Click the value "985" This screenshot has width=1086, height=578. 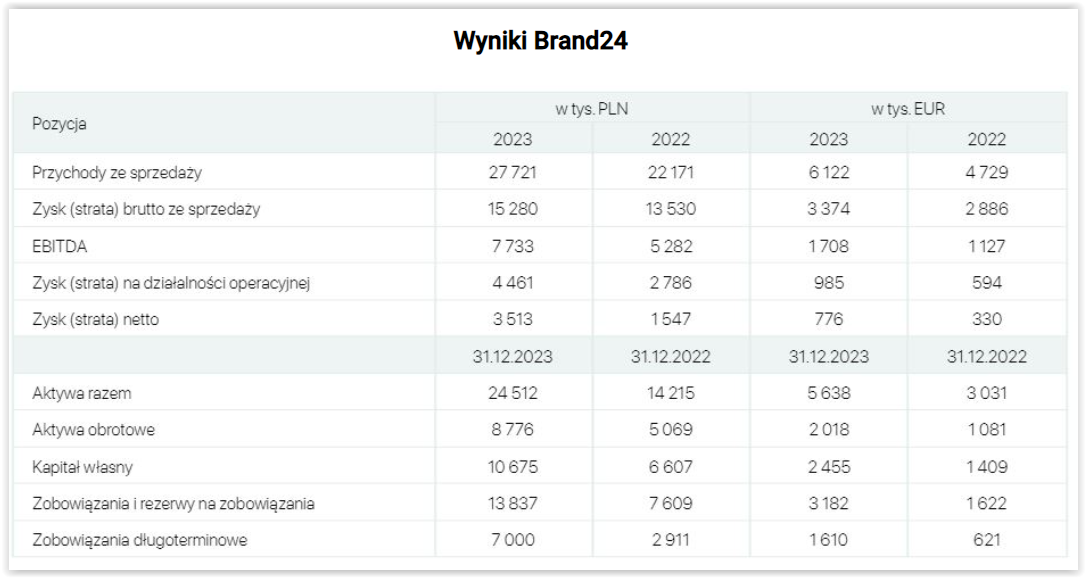pos(828,282)
